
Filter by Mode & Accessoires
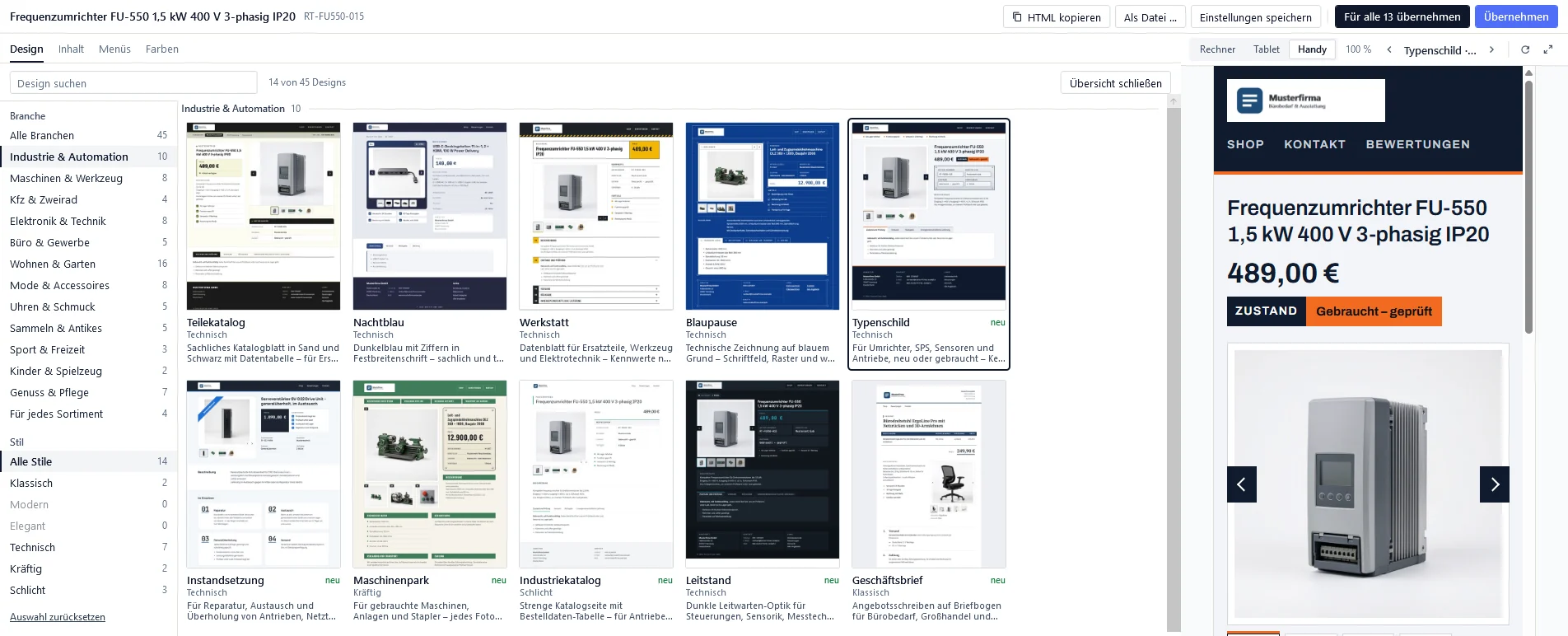[88, 285]
